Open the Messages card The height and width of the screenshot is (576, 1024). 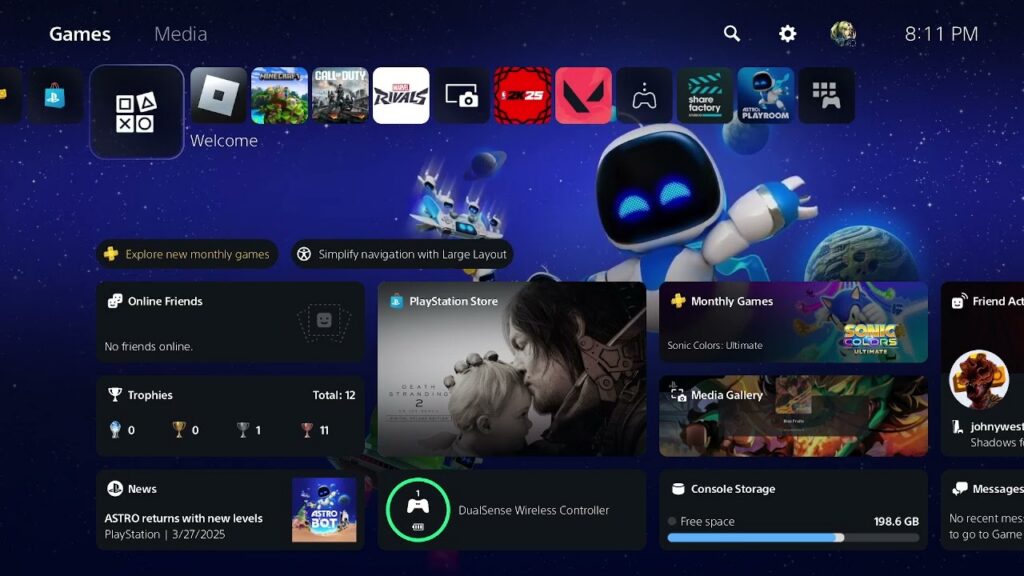pyautogui.click(x=982, y=510)
